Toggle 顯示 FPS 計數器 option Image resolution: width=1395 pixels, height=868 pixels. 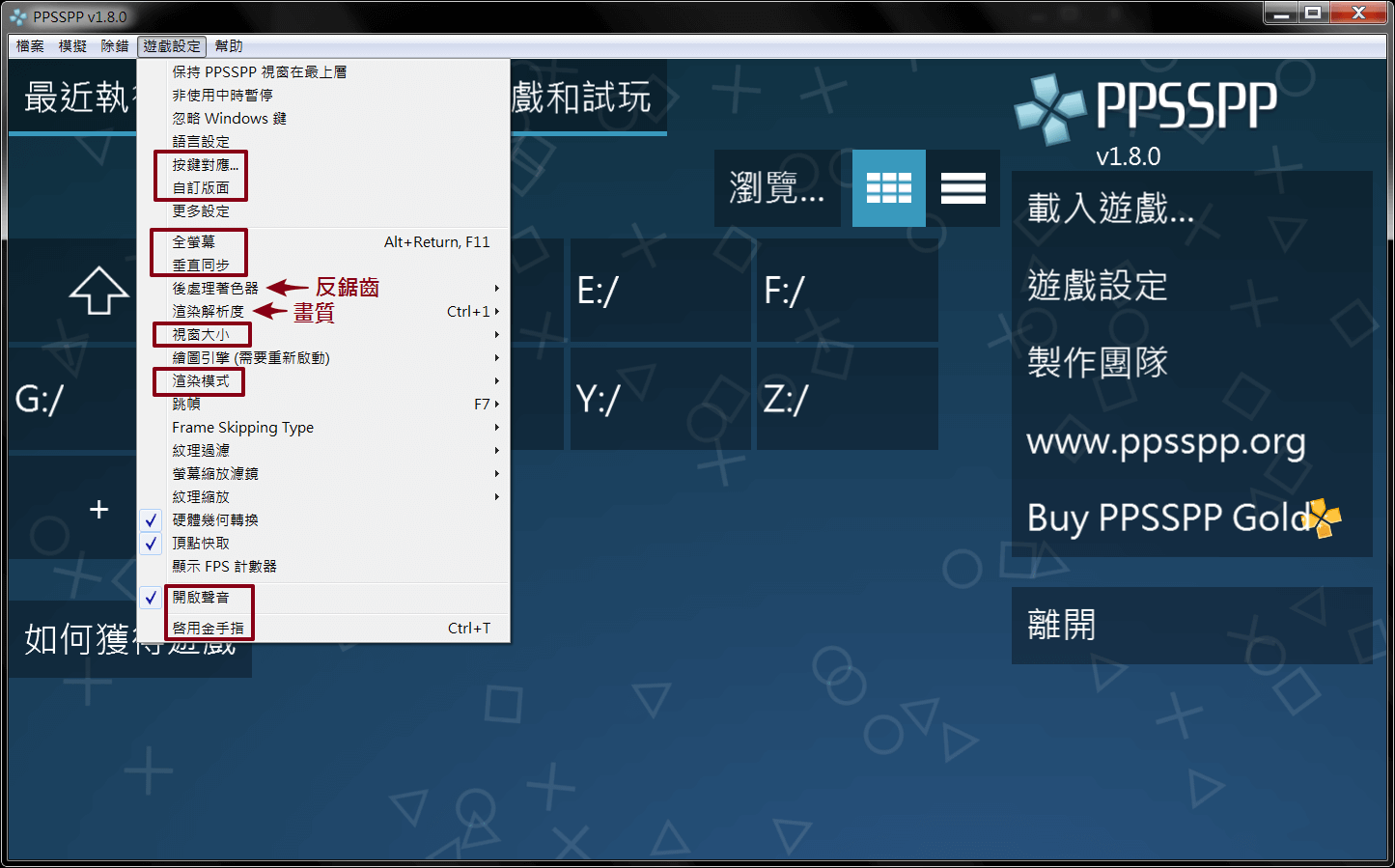point(322,567)
